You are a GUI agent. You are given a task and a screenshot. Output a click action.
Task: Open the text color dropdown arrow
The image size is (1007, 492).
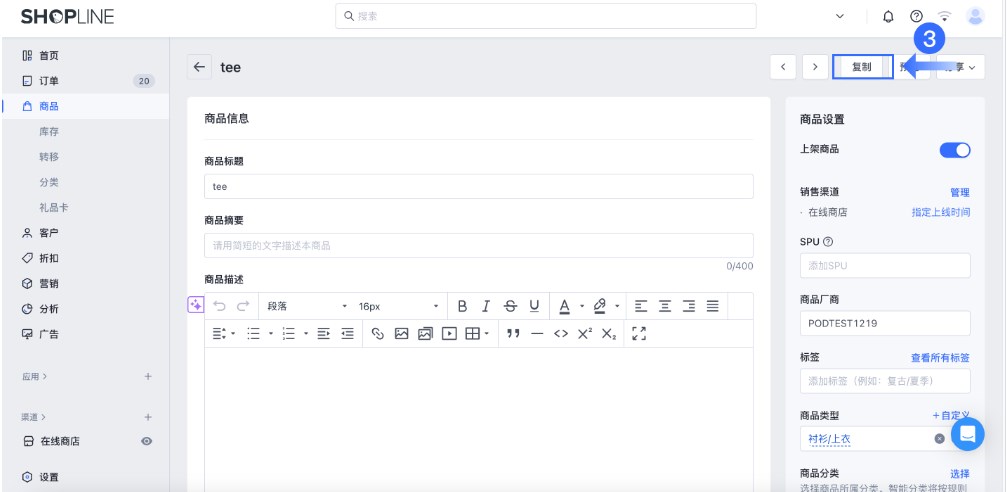(582, 306)
